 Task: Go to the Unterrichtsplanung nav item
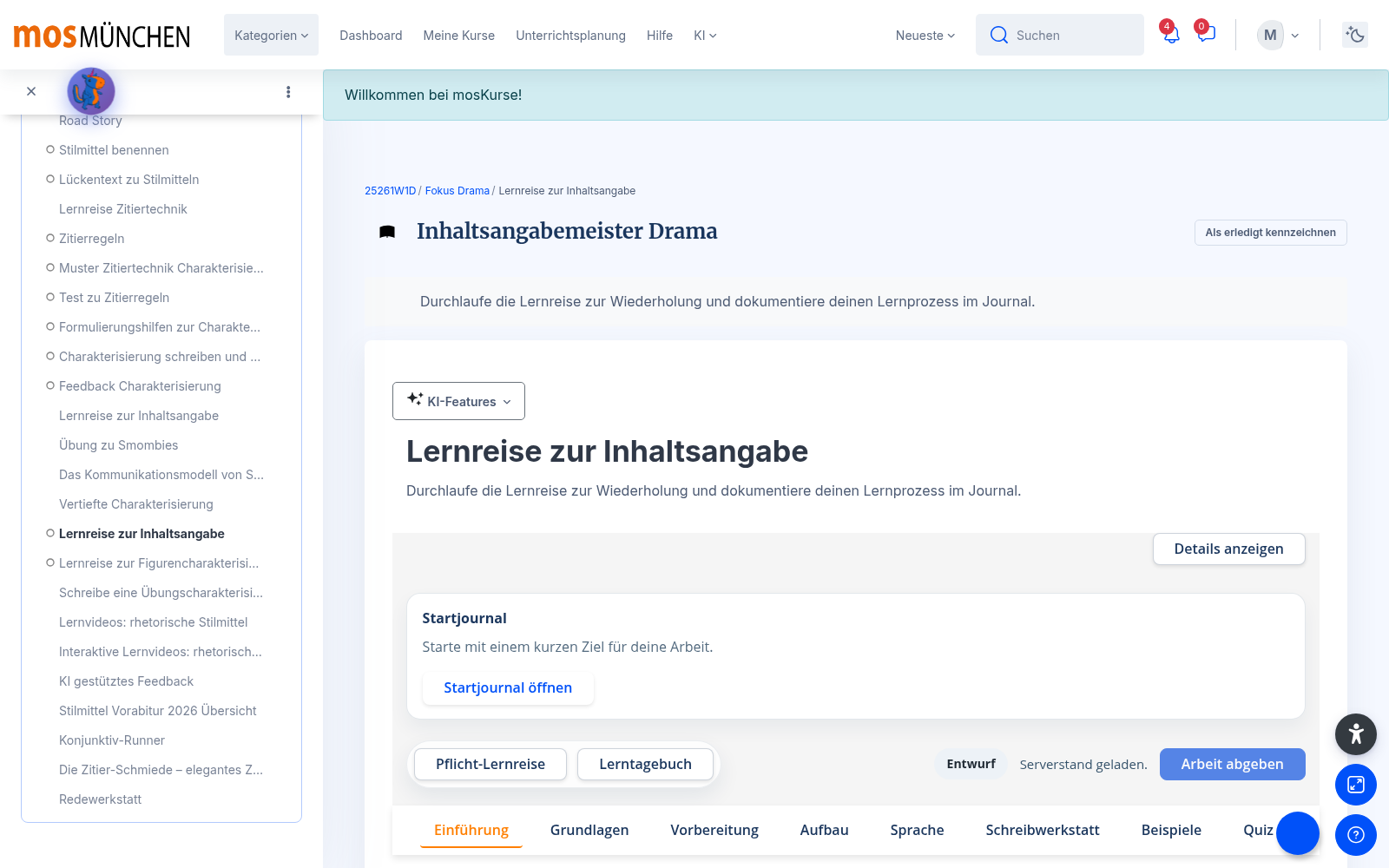[570, 36]
